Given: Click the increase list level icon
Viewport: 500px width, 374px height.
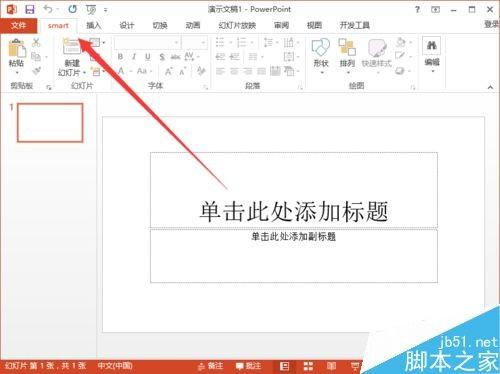Looking at the screenshot, I should (x=234, y=57).
